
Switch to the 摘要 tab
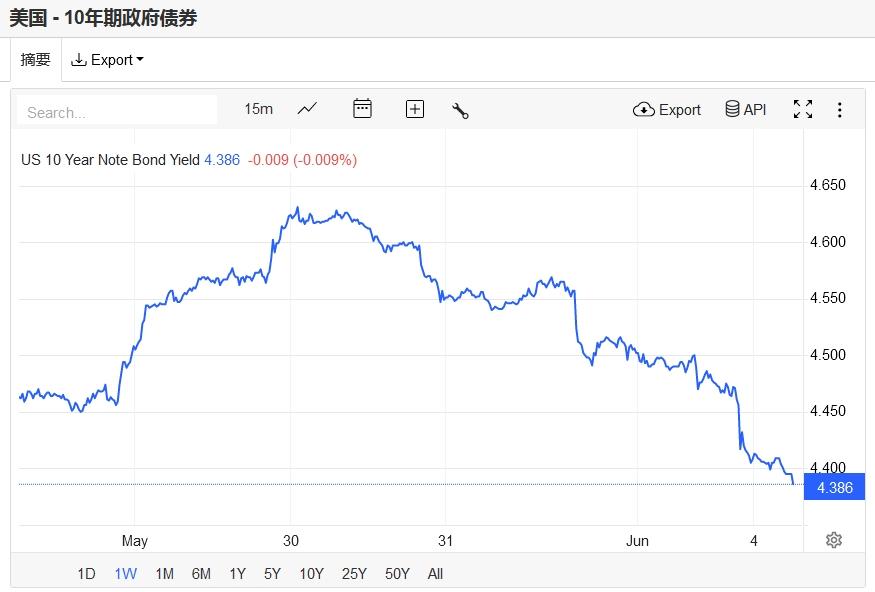click(35, 60)
